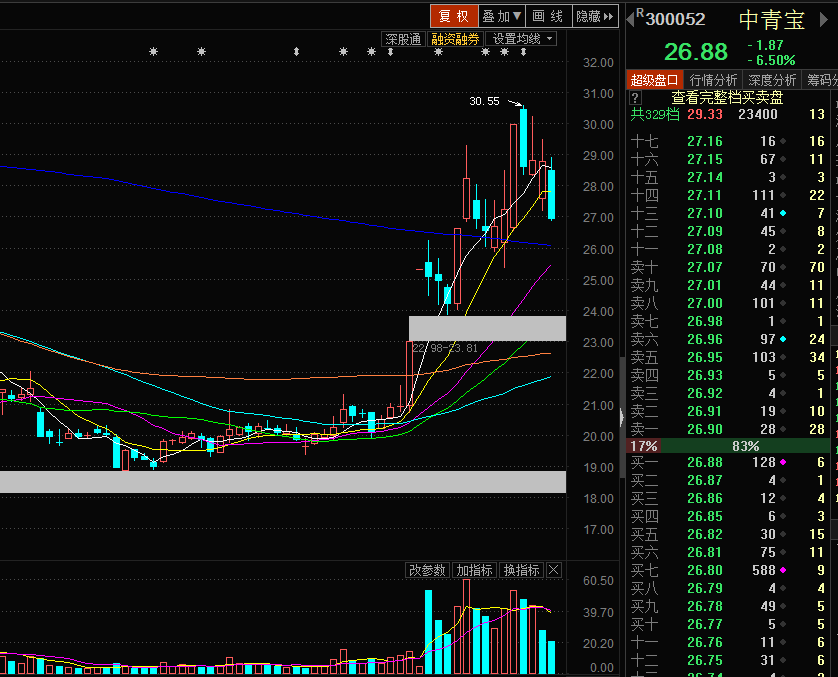
Task: Click the stock name 中青宝
Action: (x=772, y=20)
